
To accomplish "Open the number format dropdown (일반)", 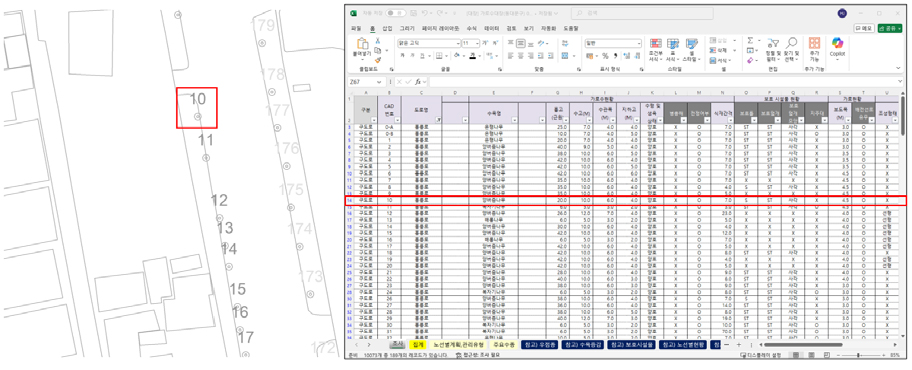I will click(x=639, y=44).
